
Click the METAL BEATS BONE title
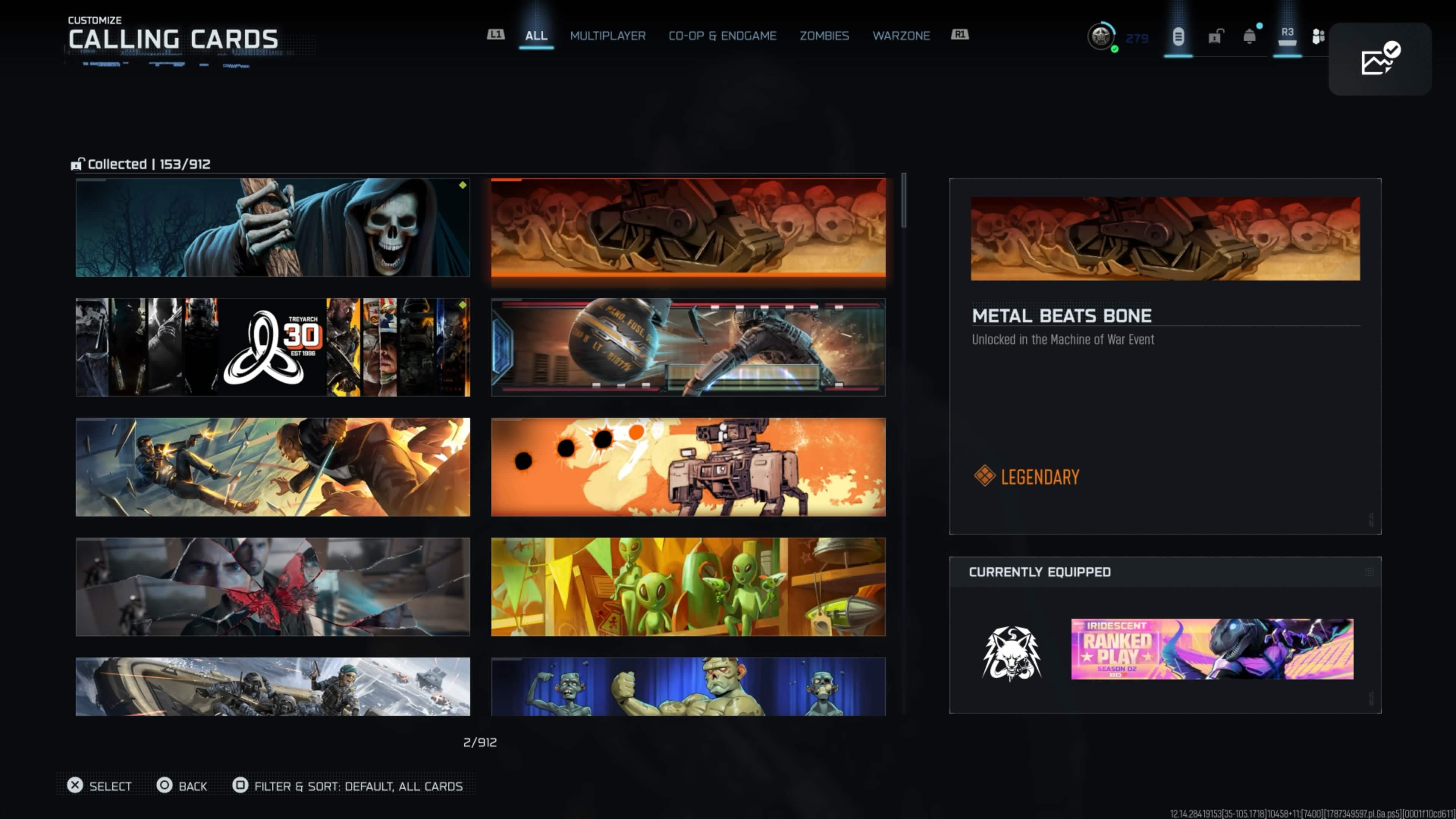coord(1062,315)
